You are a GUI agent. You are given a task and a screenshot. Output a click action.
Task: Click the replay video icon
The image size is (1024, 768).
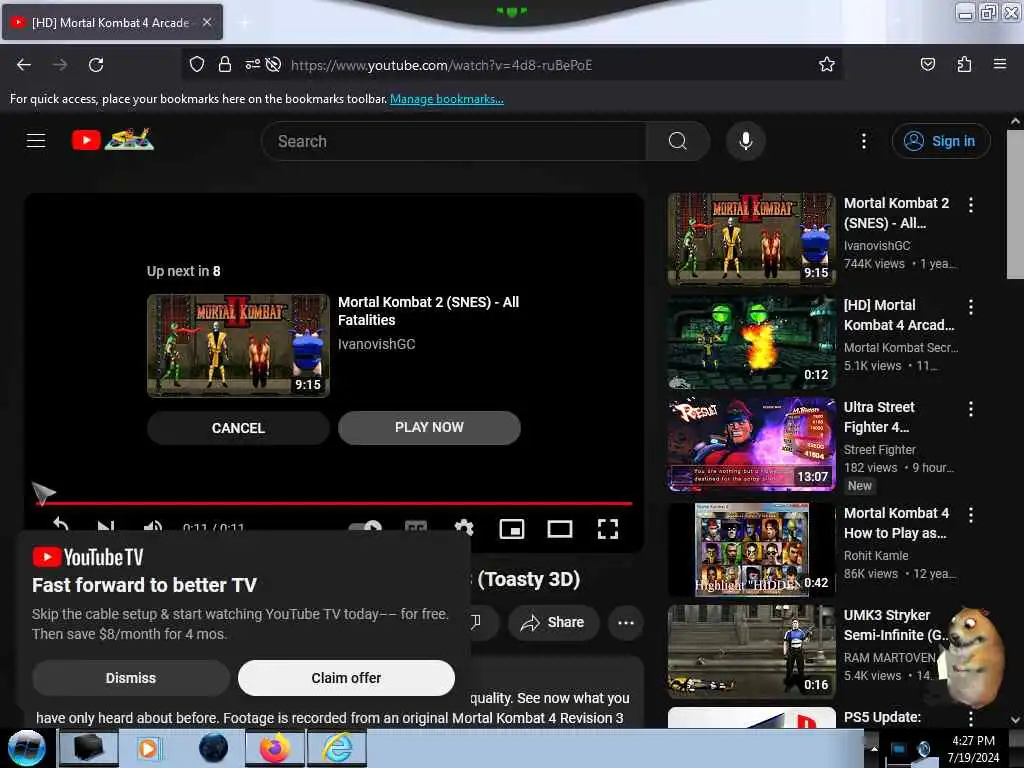pos(61,526)
